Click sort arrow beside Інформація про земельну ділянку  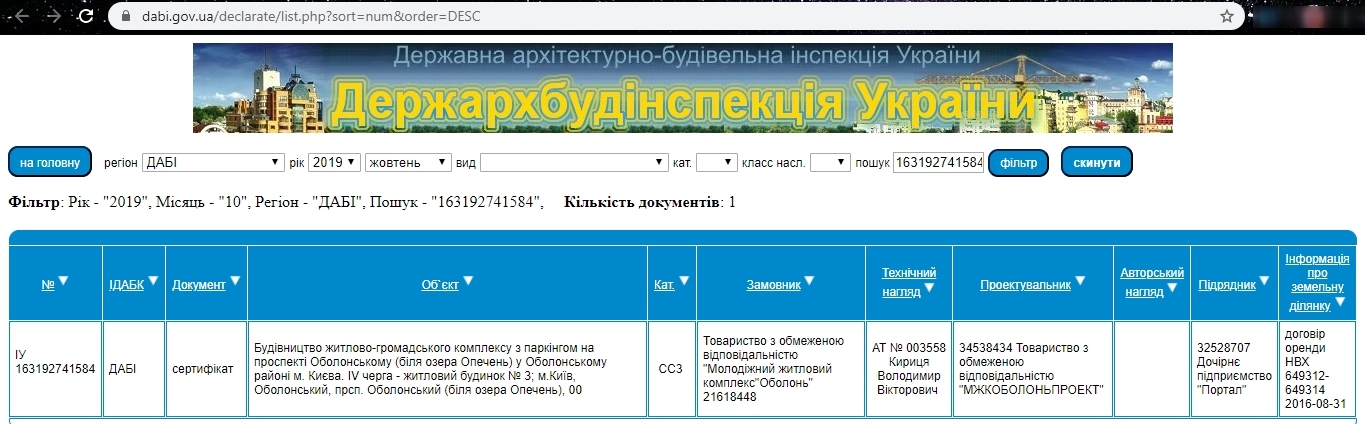[1340, 302]
